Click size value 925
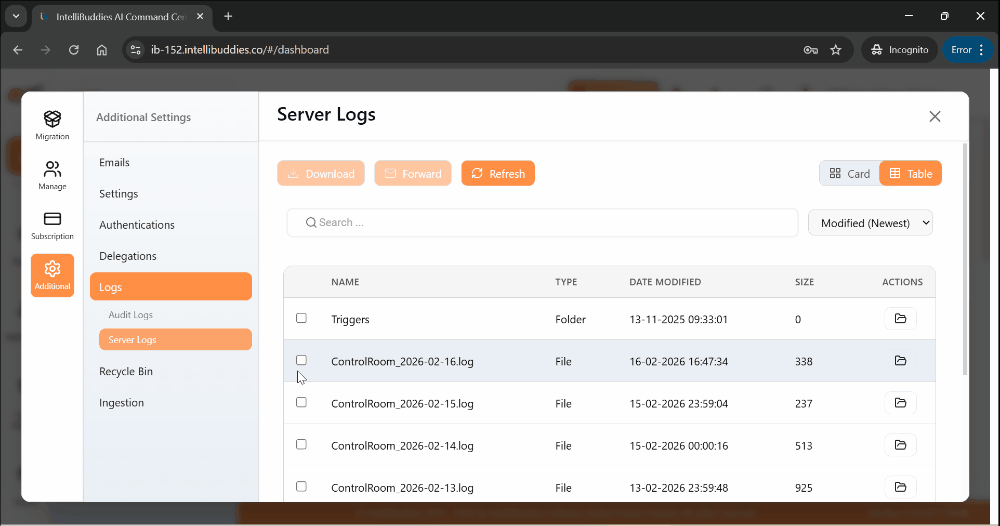 (x=804, y=488)
